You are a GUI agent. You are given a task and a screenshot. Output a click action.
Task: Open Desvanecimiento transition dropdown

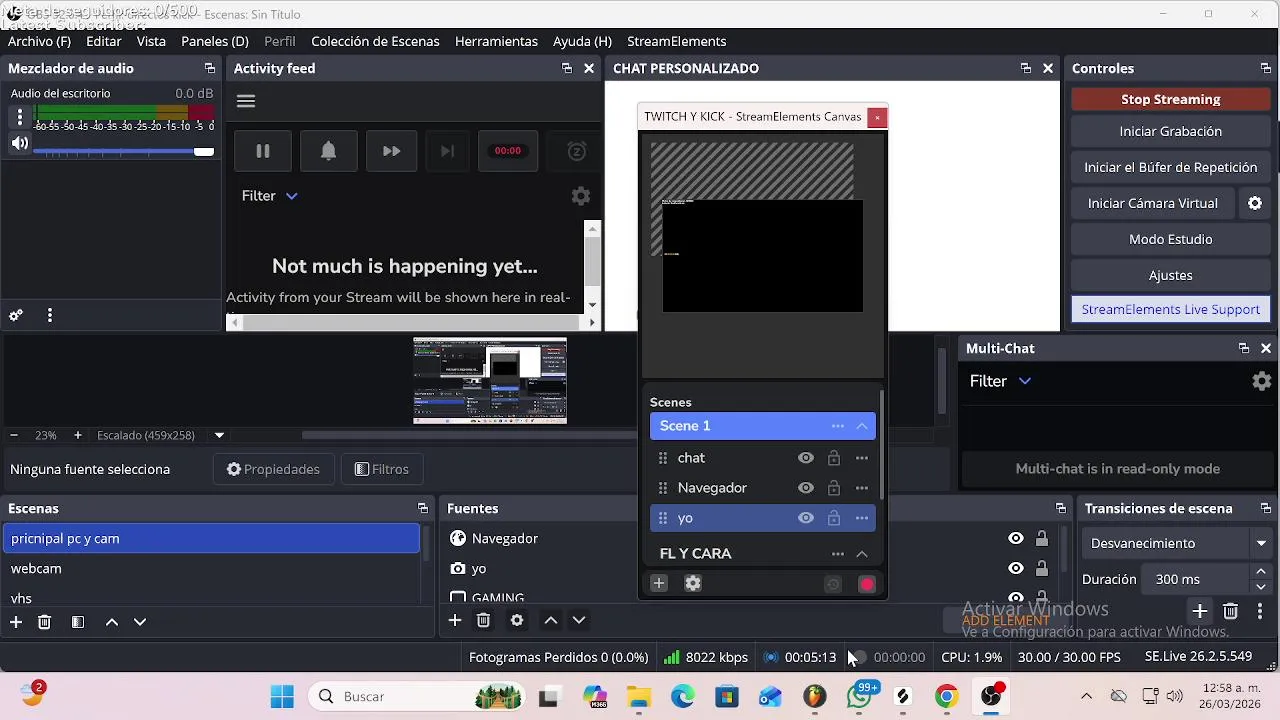[x=1176, y=543]
